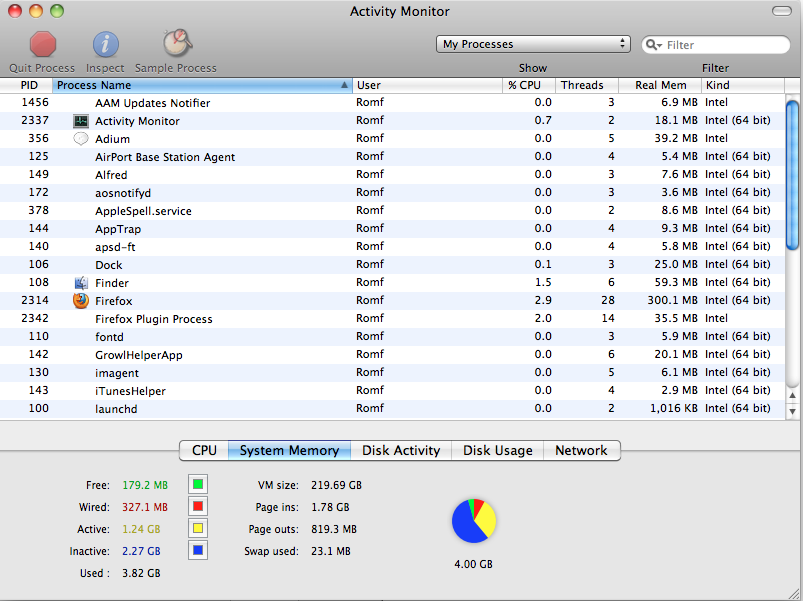Click the green Free memory color swatch
803x601 pixels.
click(198, 484)
